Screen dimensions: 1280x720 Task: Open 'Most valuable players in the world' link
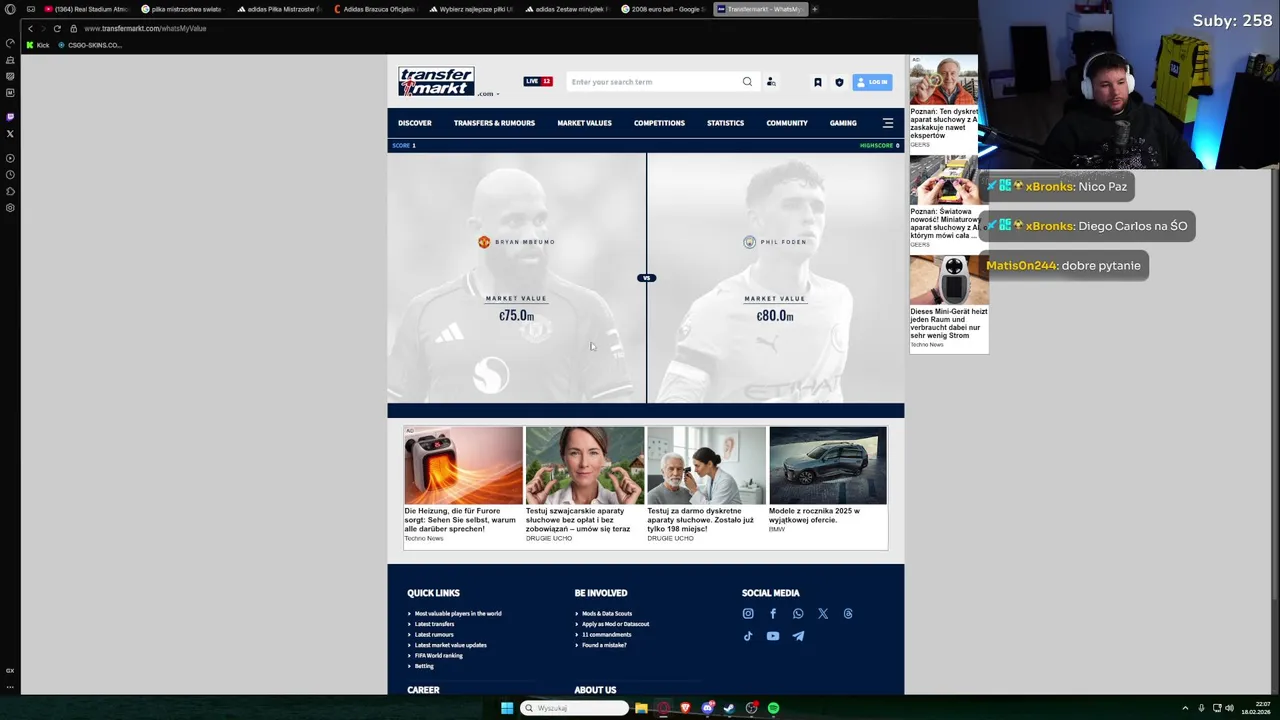click(458, 614)
